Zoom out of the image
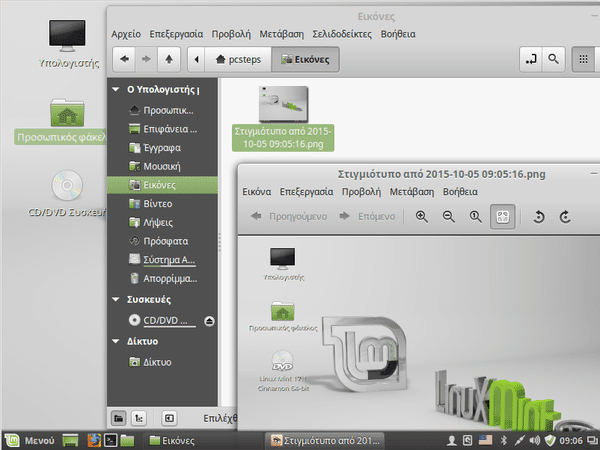 click(448, 217)
